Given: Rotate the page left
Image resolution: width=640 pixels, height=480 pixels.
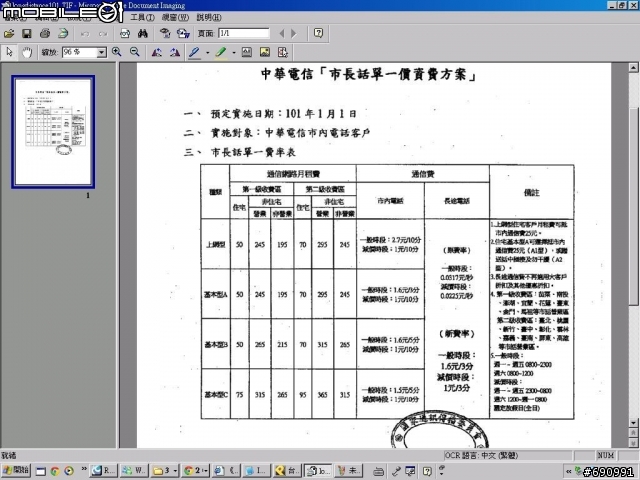Looking at the screenshot, I should tap(157, 52).
